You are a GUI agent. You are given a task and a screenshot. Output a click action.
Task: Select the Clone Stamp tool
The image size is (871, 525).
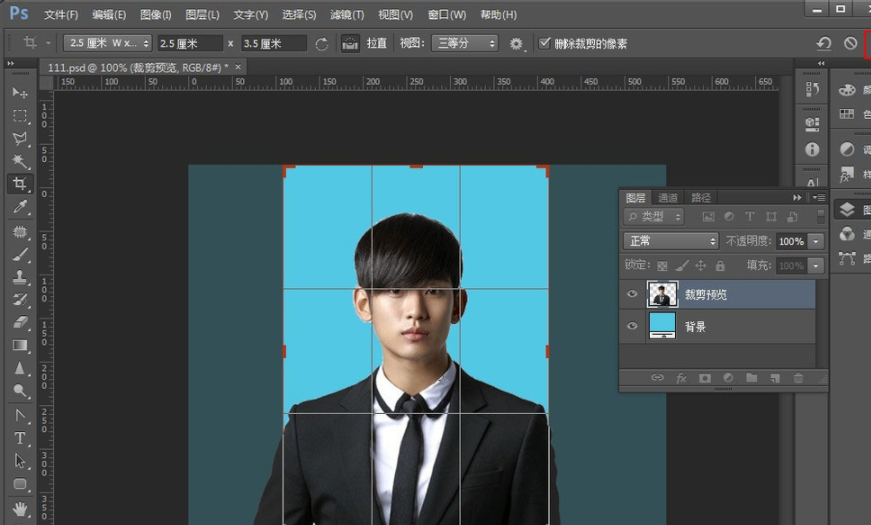coord(19,277)
